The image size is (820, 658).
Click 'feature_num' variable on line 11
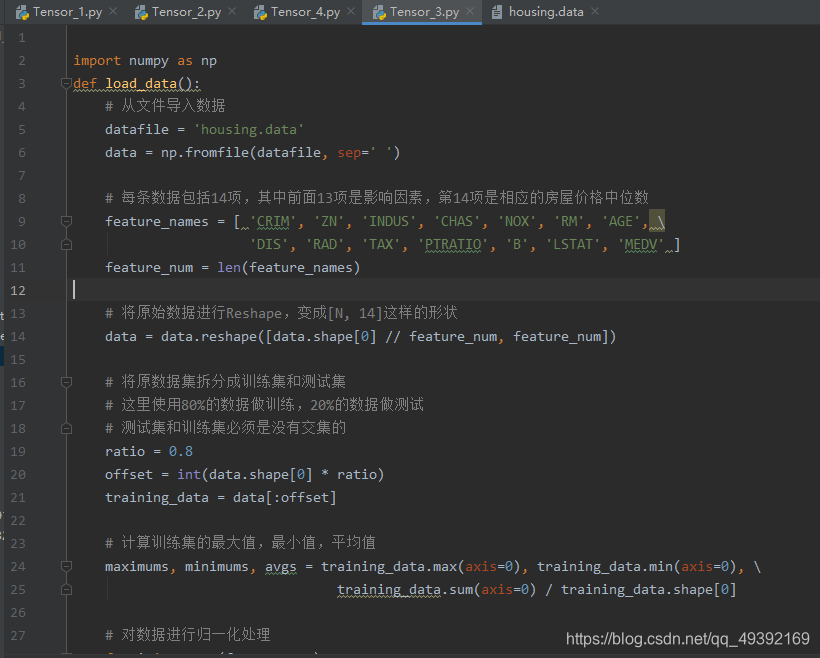pos(149,267)
